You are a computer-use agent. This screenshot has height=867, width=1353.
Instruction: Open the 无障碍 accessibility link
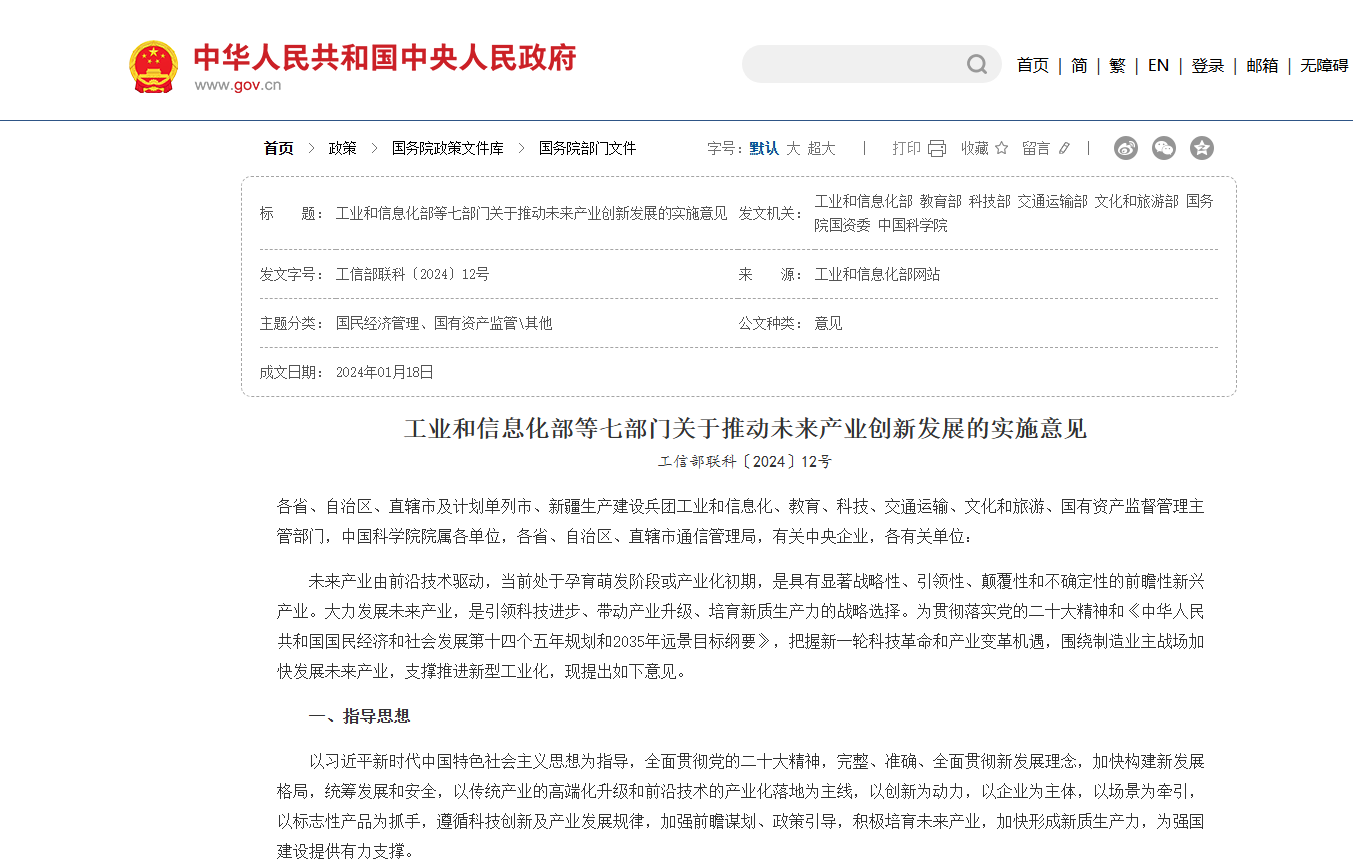pos(1324,65)
